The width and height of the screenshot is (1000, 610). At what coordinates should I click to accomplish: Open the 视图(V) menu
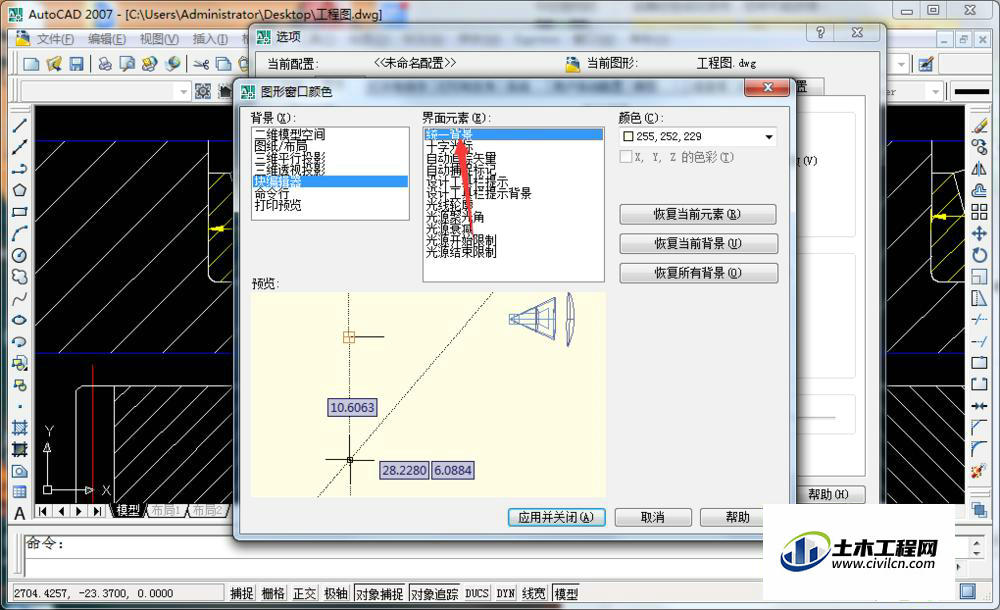click(159, 39)
